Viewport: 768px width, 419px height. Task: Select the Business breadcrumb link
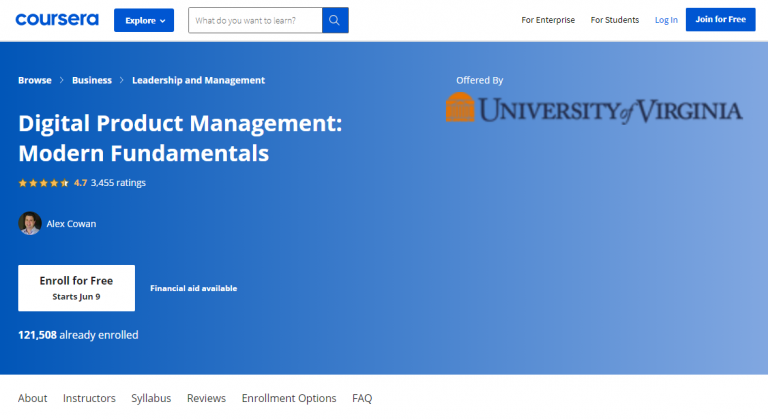point(92,80)
